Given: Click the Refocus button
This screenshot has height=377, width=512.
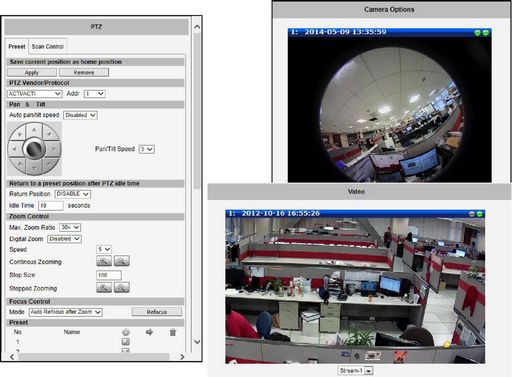Looking at the screenshot, I should click(x=157, y=312).
